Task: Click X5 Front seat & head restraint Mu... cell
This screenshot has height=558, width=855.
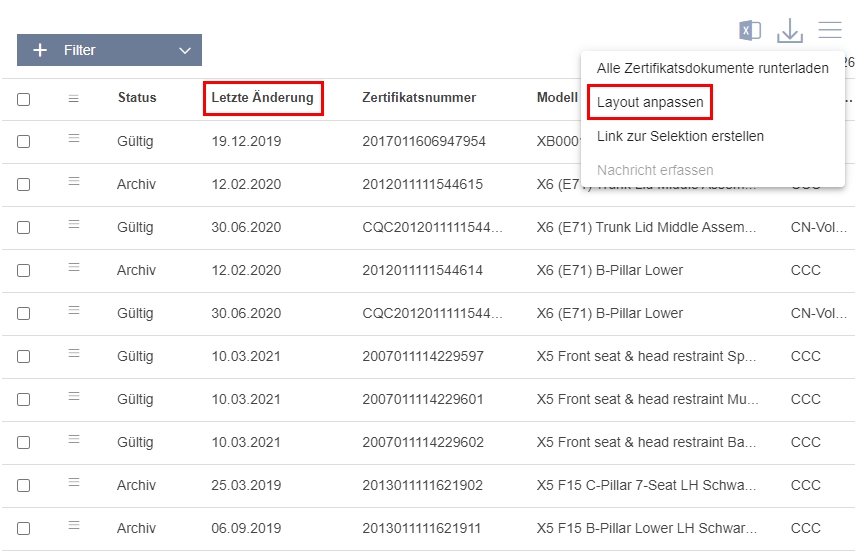Action: [647, 399]
